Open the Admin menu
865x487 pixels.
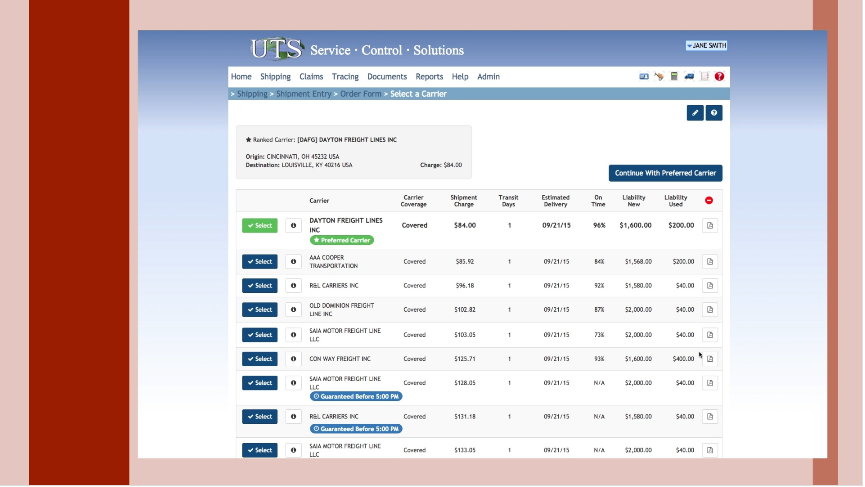[x=489, y=77]
